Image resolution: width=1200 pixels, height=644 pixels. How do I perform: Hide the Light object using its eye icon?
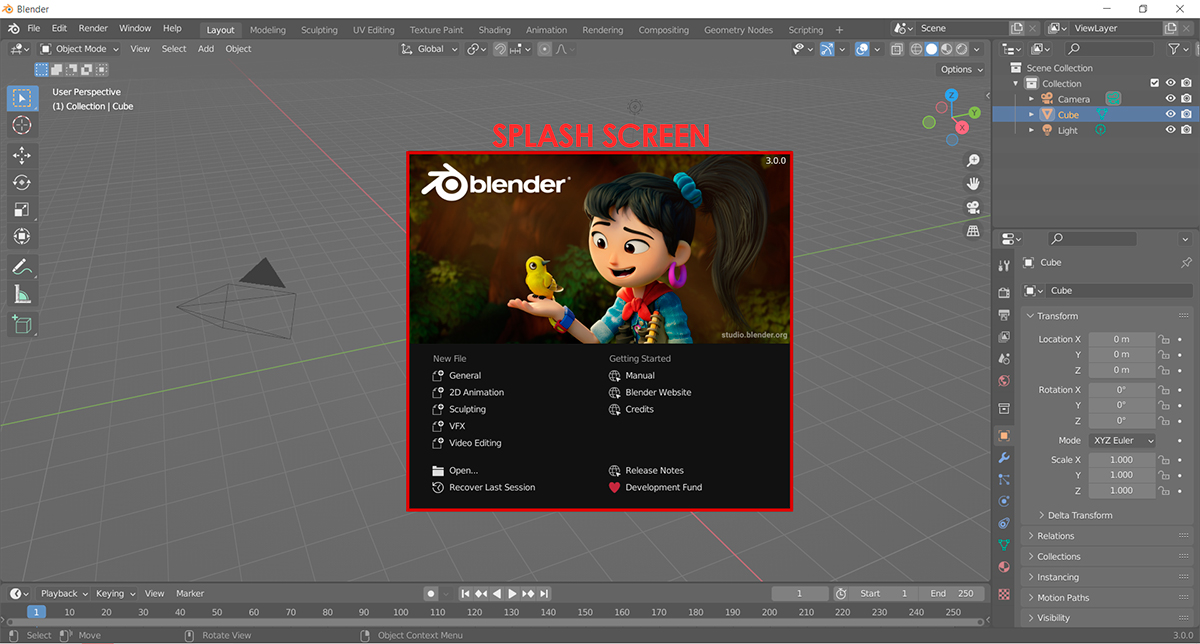[1170, 129]
